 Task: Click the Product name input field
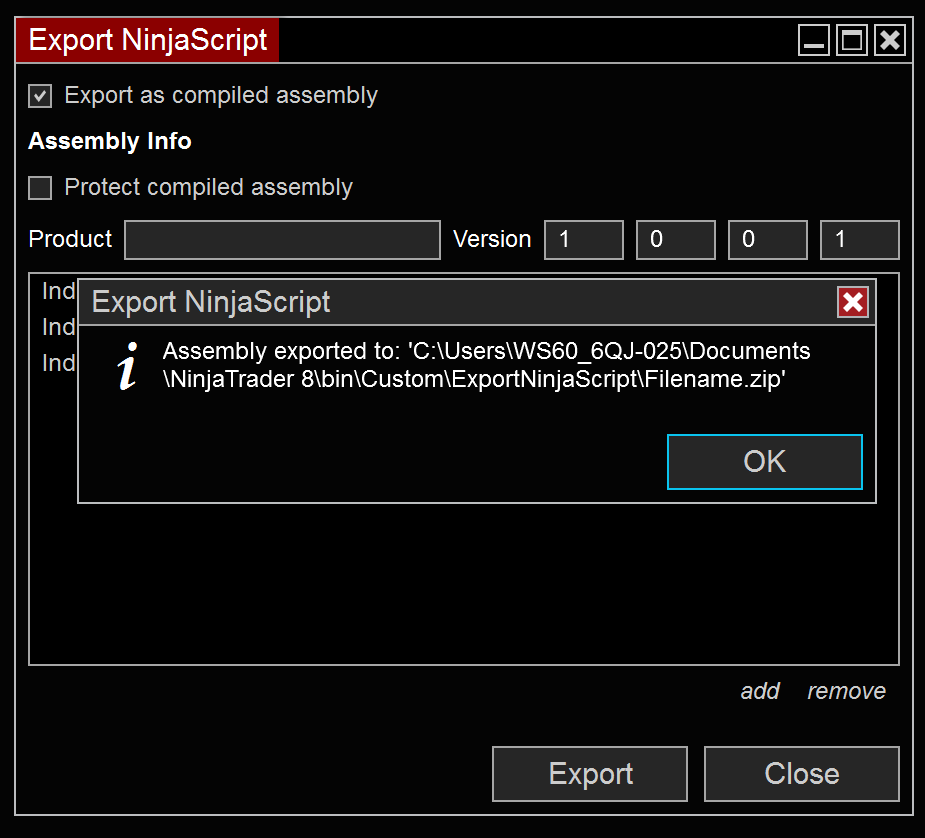pyautogui.click(x=282, y=239)
